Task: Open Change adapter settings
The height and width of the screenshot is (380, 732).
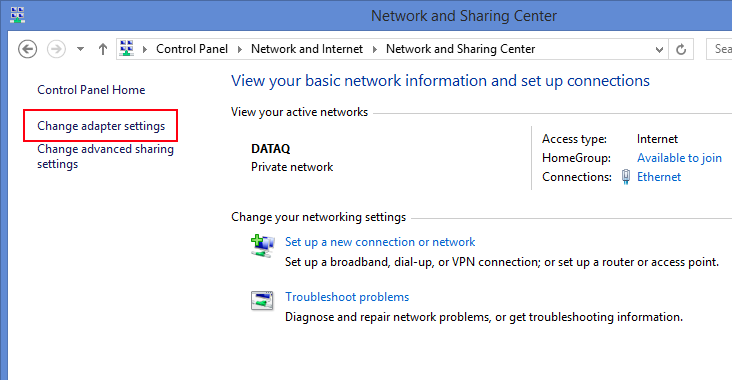Action: tap(101, 126)
